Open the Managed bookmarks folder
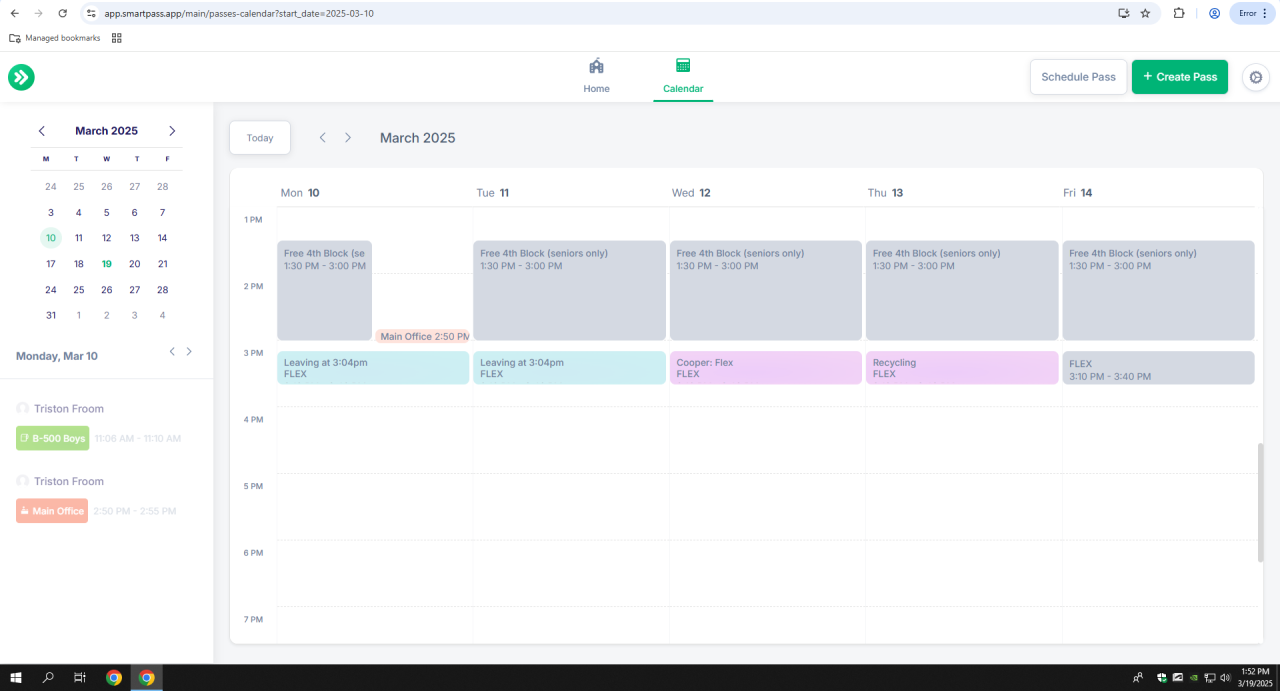 [55, 38]
